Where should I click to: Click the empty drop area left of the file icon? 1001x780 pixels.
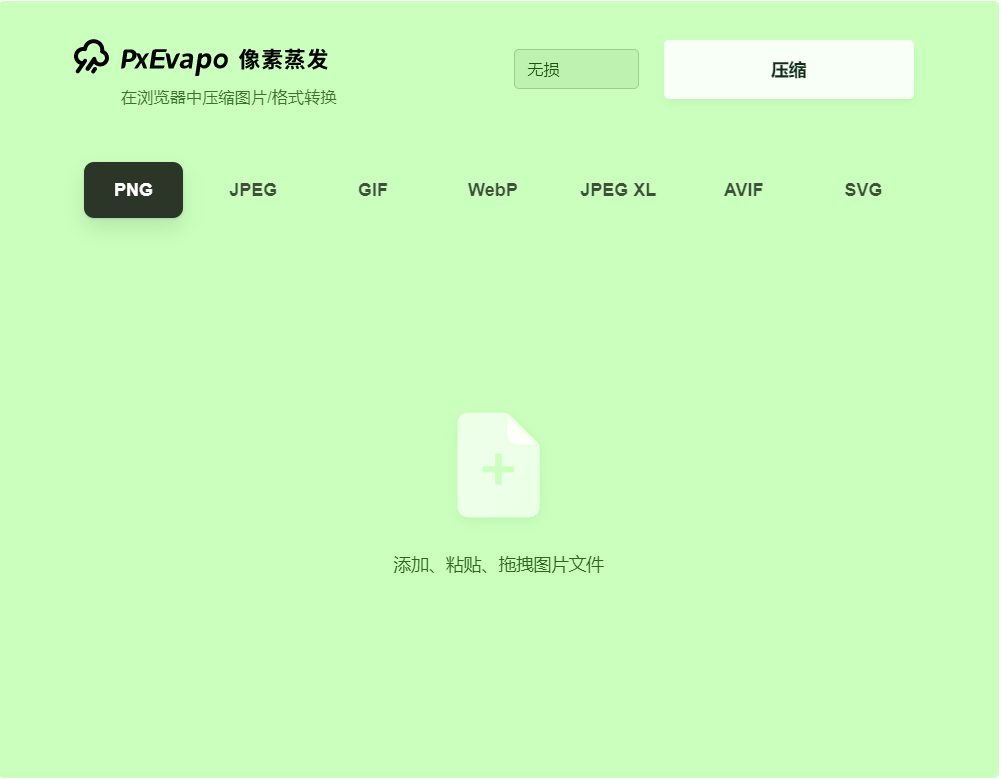250,465
